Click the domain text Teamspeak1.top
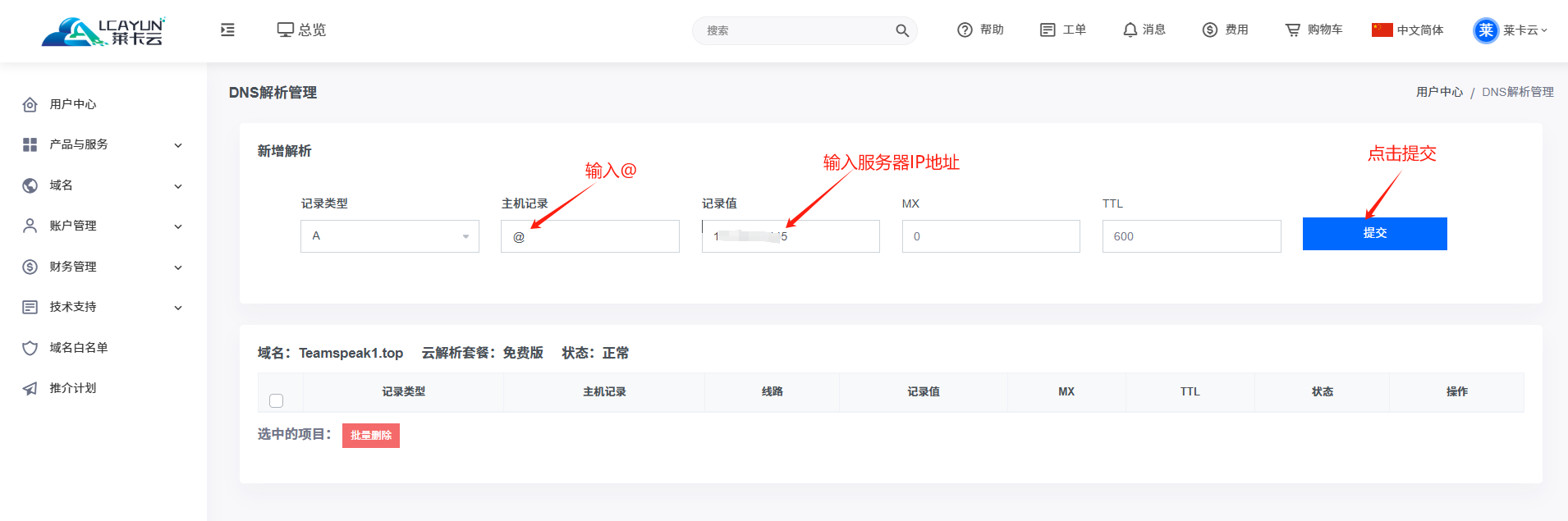The height and width of the screenshot is (521, 1568). 351,353
